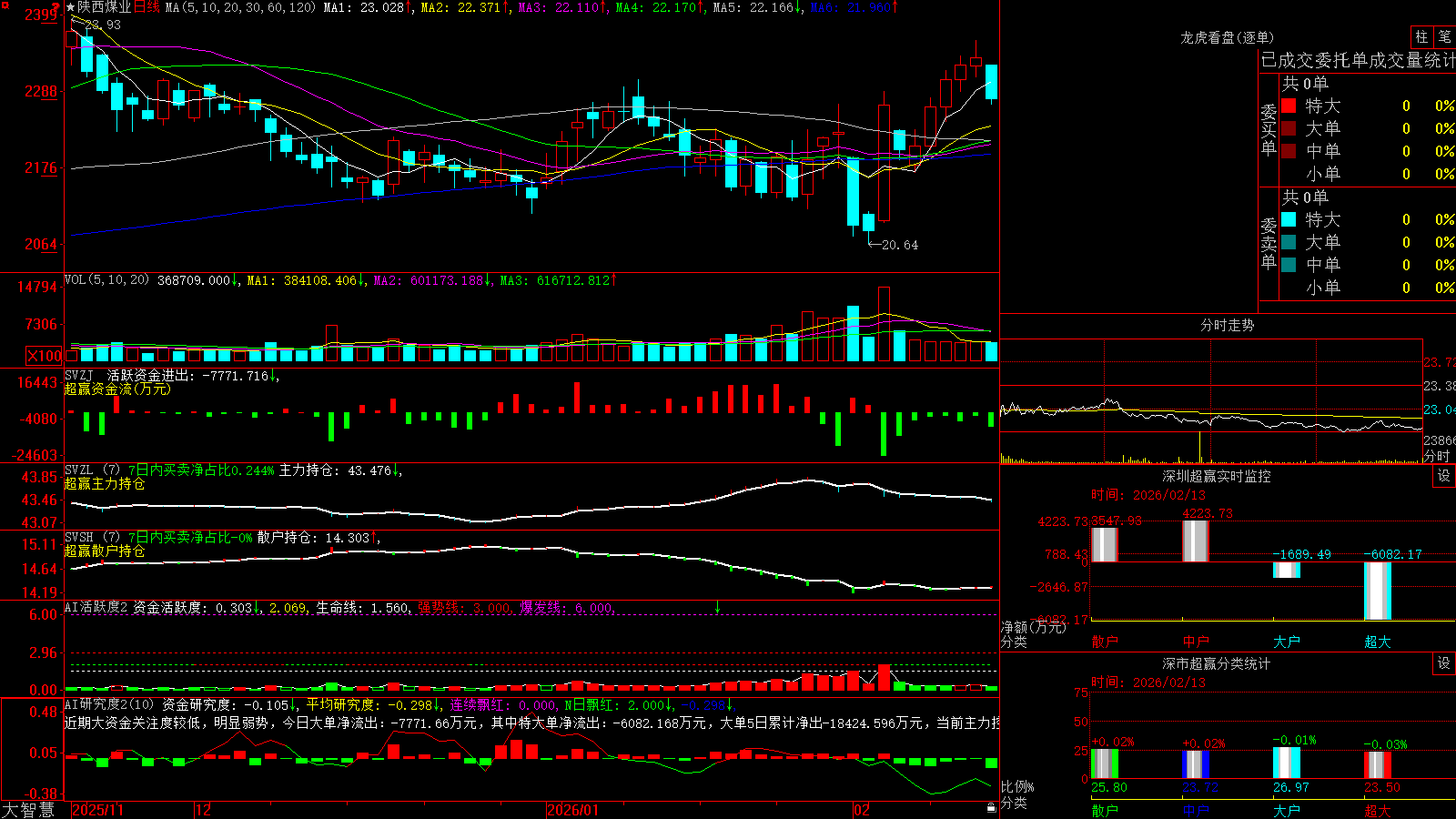The width and height of the screenshot is (1456, 819).
Task: Click the 20.64 low price annotation
Action: click(900, 245)
